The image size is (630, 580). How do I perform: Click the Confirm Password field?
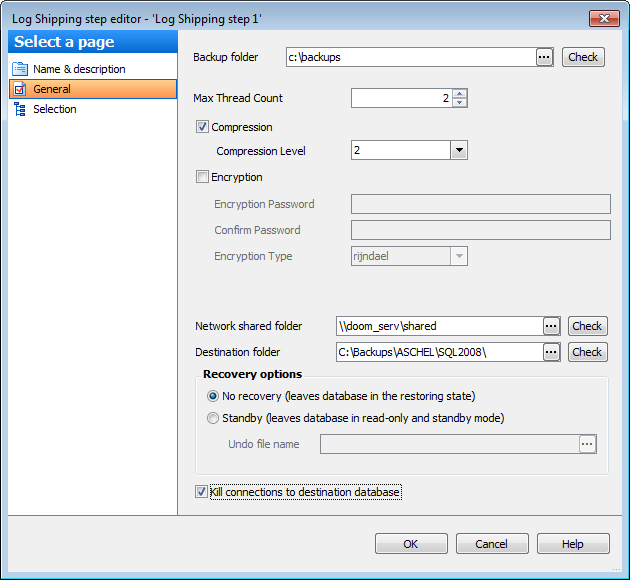tap(481, 230)
